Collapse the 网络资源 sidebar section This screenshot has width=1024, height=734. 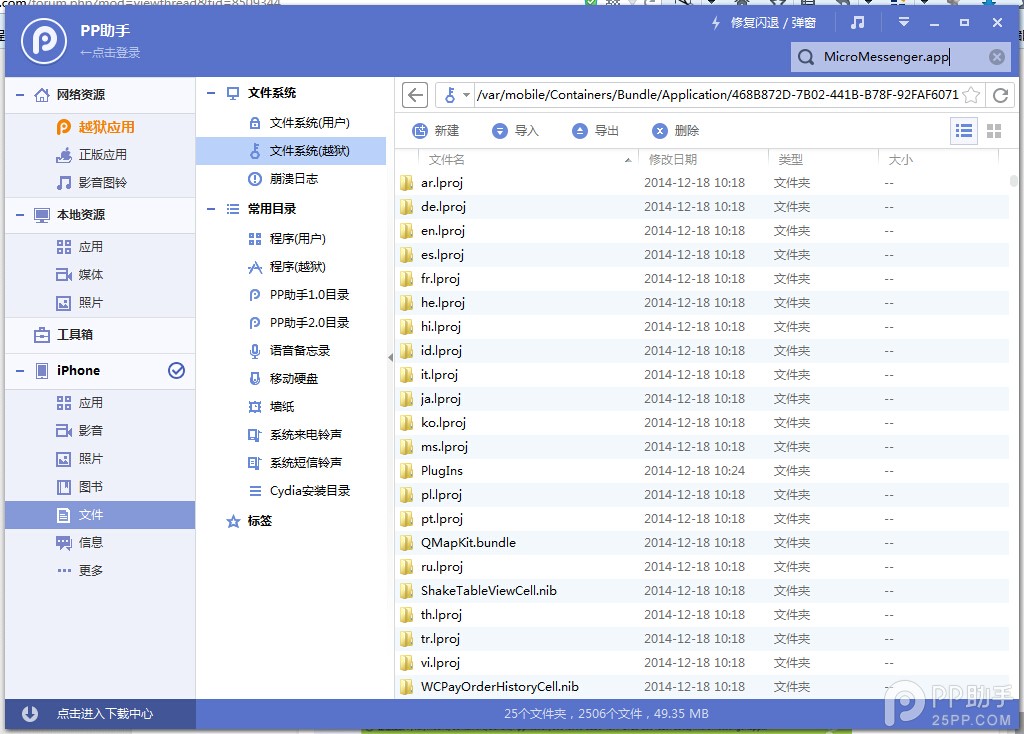click(x=20, y=94)
